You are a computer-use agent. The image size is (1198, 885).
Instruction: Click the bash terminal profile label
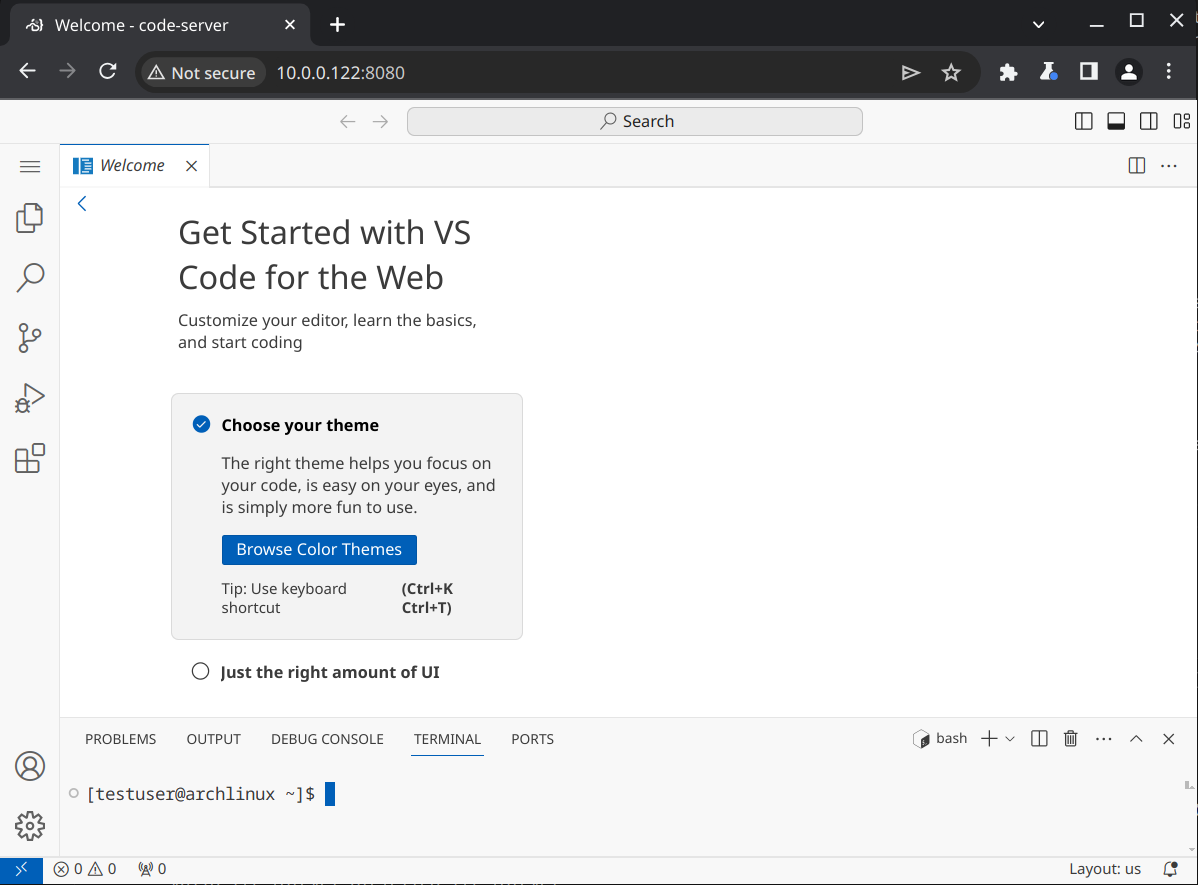[x=941, y=738]
